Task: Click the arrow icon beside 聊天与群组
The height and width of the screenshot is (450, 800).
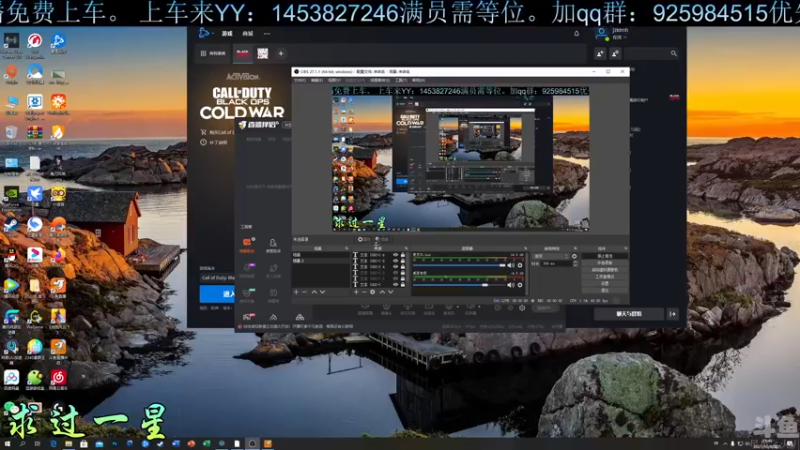Action: (672, 314)
